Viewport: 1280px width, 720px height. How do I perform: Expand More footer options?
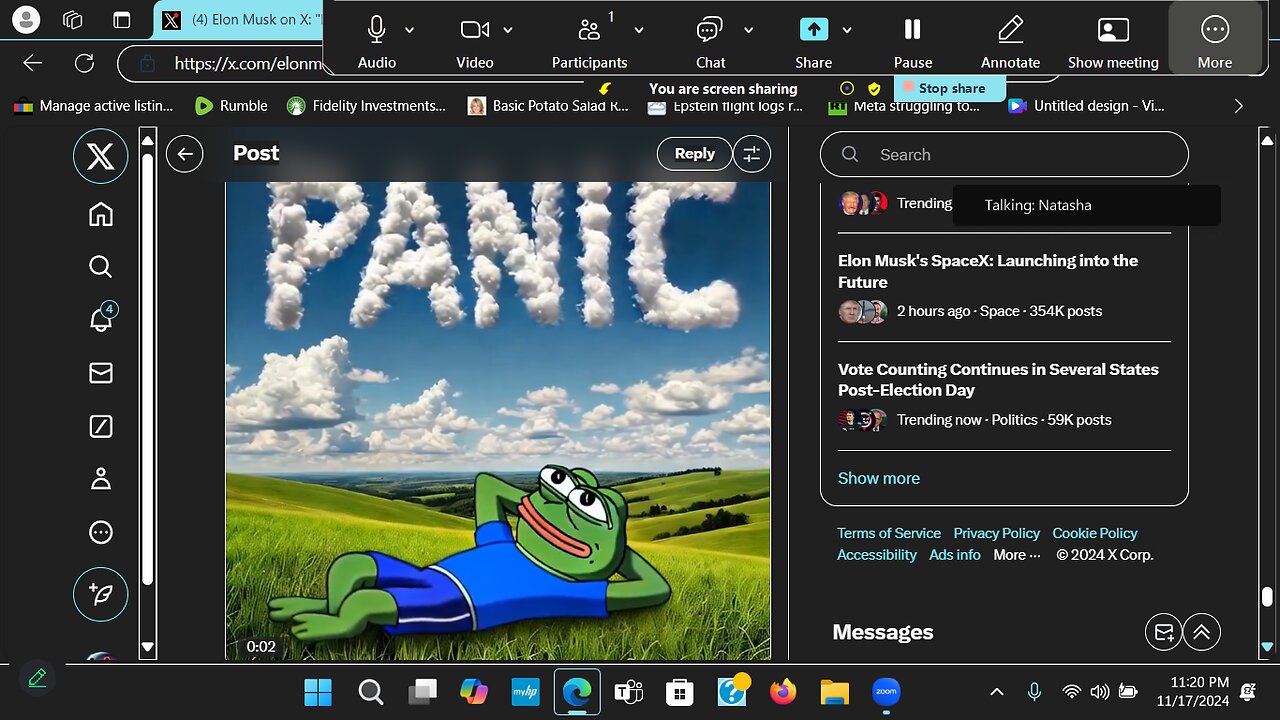[x=1017, y=555]
